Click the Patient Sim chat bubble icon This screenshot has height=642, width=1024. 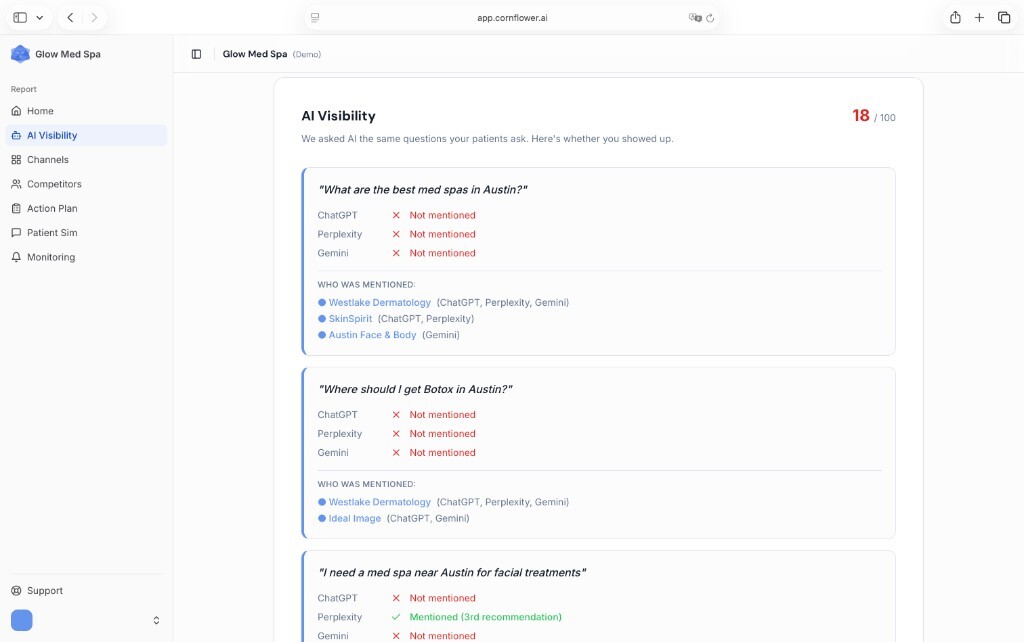coord(19,232)
